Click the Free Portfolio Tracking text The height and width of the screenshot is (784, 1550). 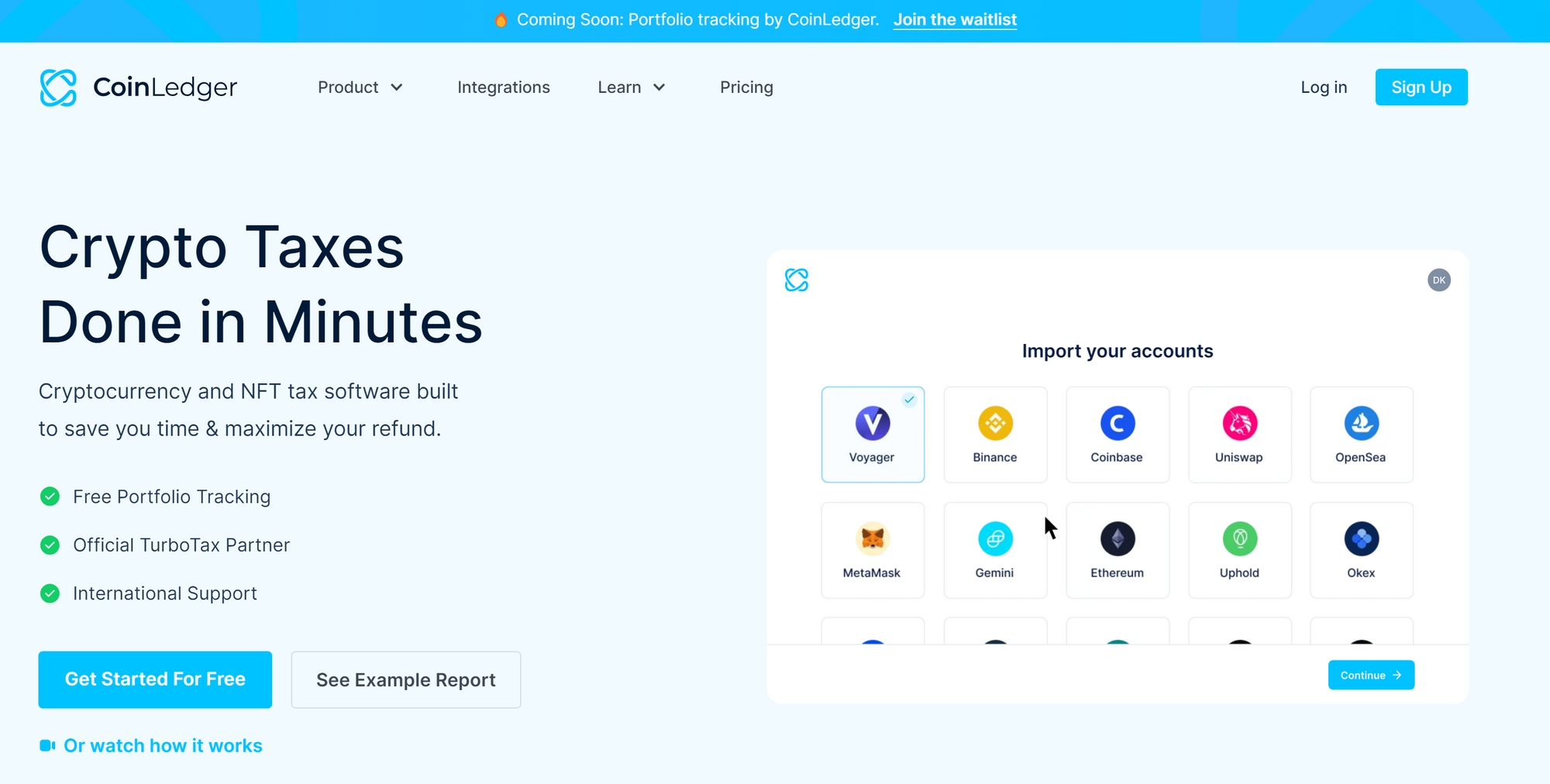[172, 497]
